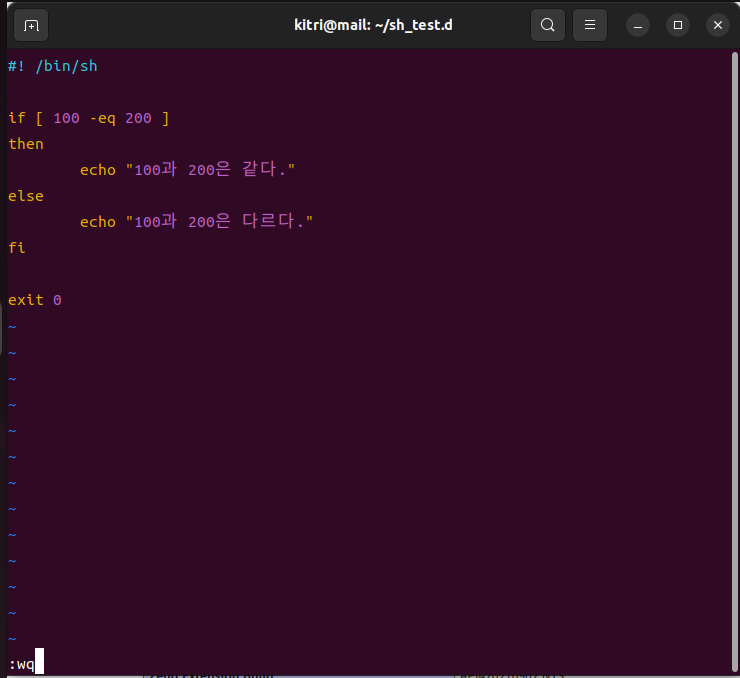Image resolution: width=740 pixels, height=678 pixels.
Task: Click the 'if' keyword
Action: click(17, 117)
